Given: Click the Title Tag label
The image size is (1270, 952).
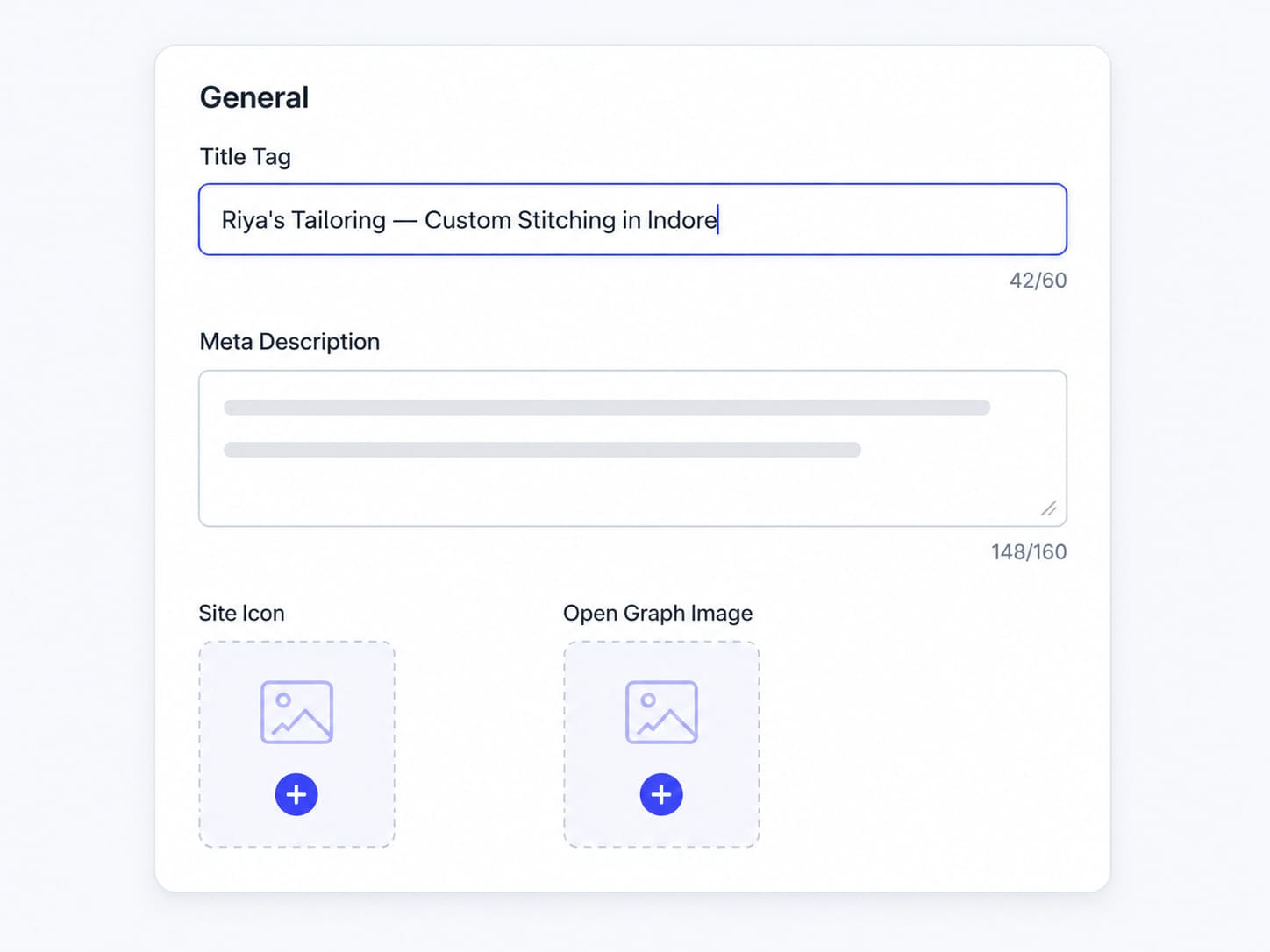Looking at the screenshot, I should (x=246, y=157).
